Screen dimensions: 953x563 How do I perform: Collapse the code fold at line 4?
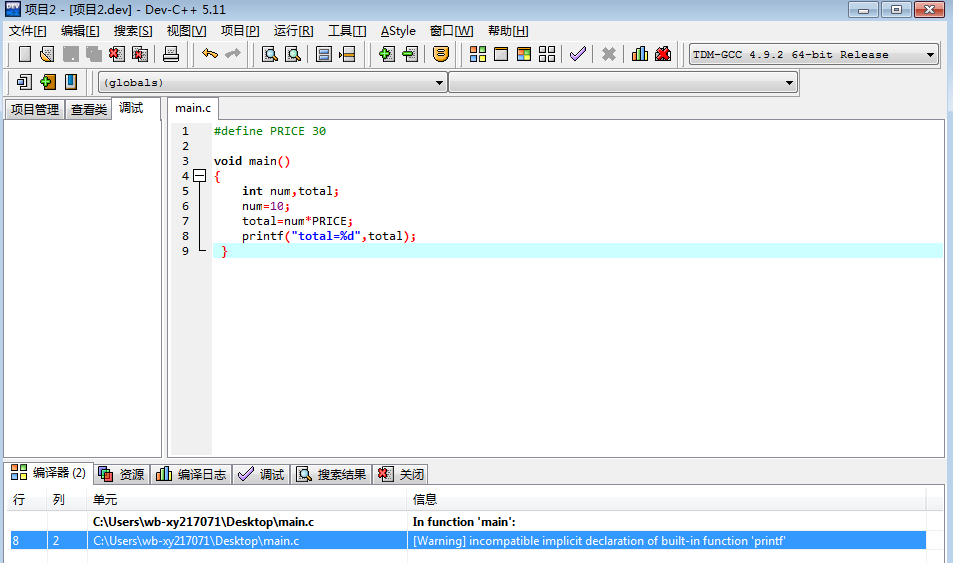(199, 176)
